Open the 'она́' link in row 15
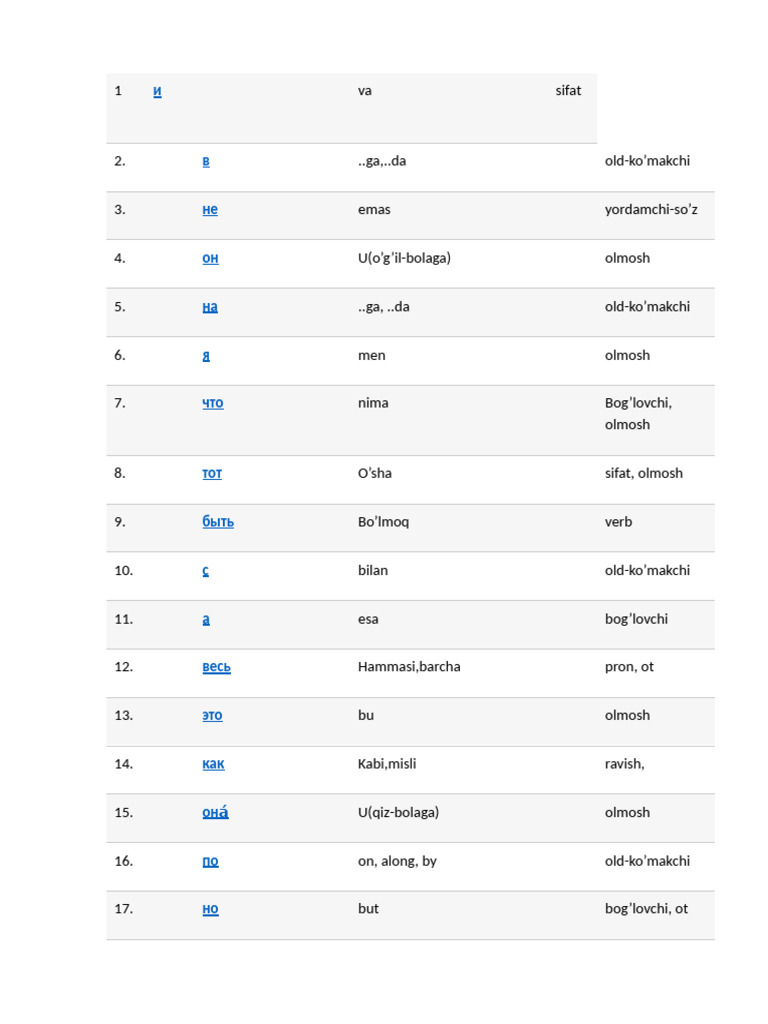This screenshot has height=1024, width=768. coord(215,812)
